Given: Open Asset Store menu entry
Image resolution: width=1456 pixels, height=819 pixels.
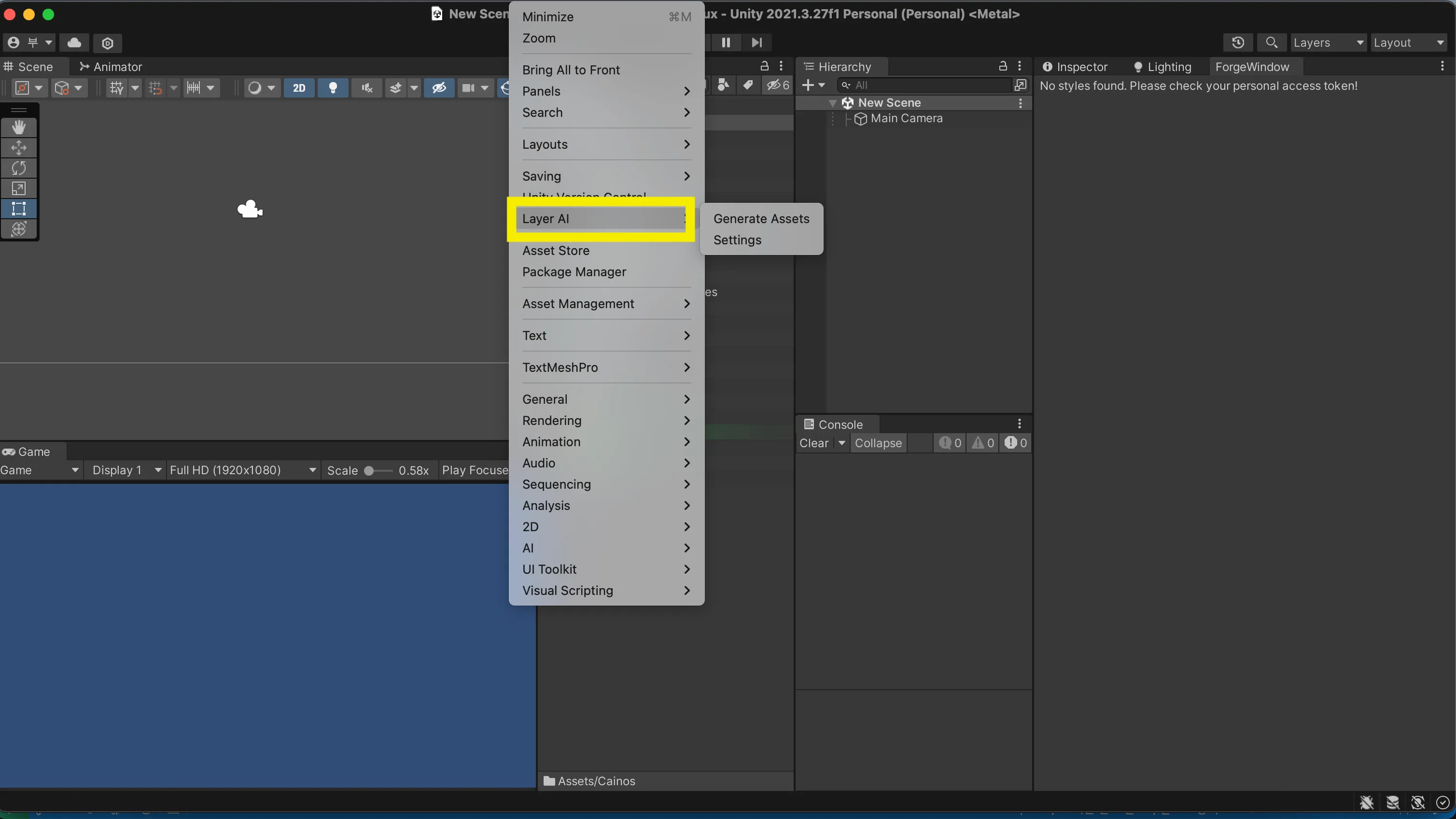Looking at the screenshot, I should coord(556,251).
